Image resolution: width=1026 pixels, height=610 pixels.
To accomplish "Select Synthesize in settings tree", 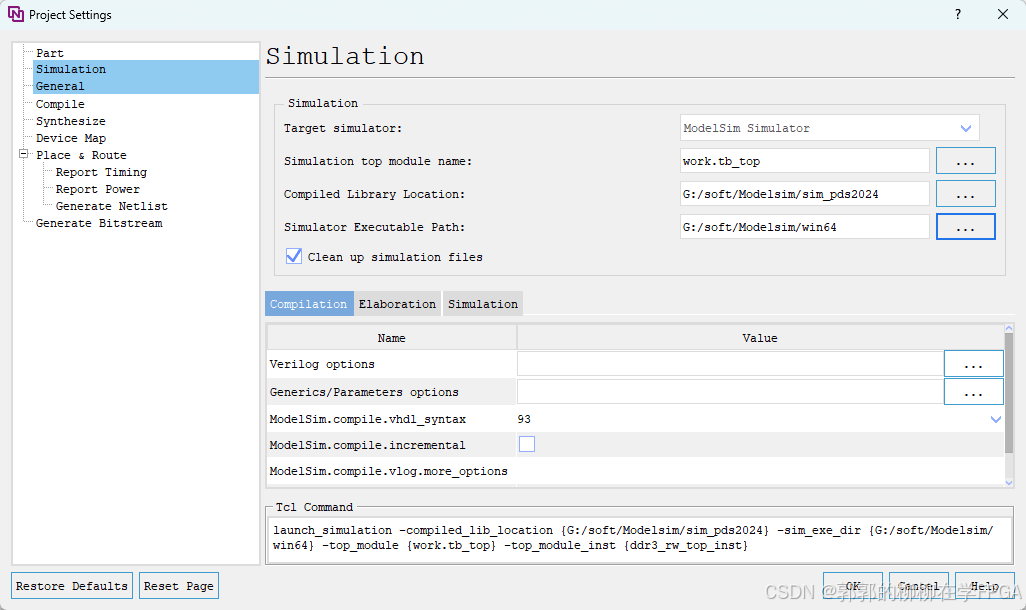I will click(x=71, y=121).
